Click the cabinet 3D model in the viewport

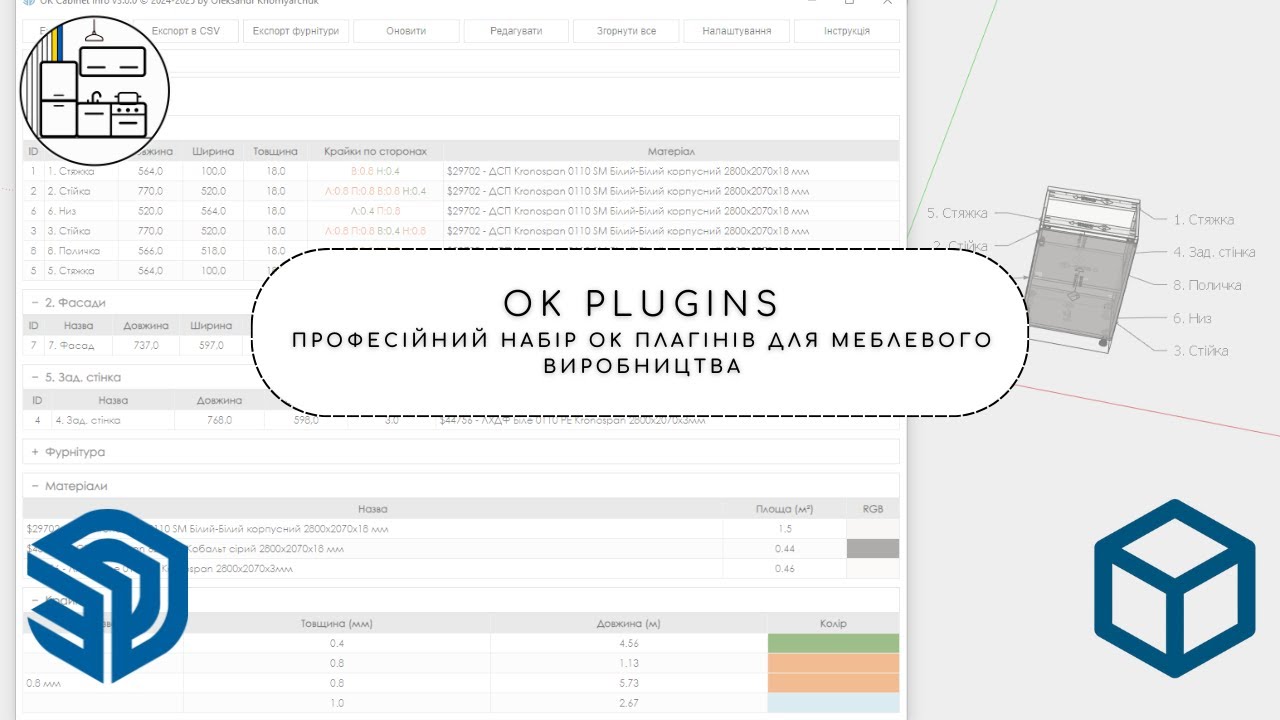(x=1085, y=268)
